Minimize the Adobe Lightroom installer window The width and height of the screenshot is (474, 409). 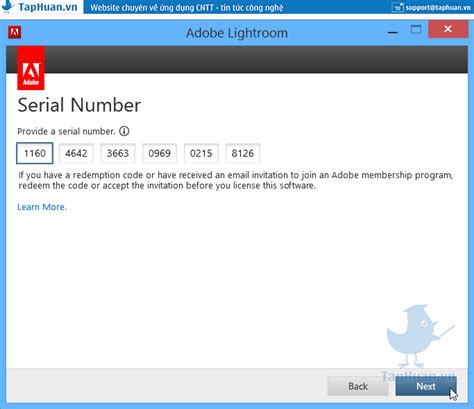393,32
